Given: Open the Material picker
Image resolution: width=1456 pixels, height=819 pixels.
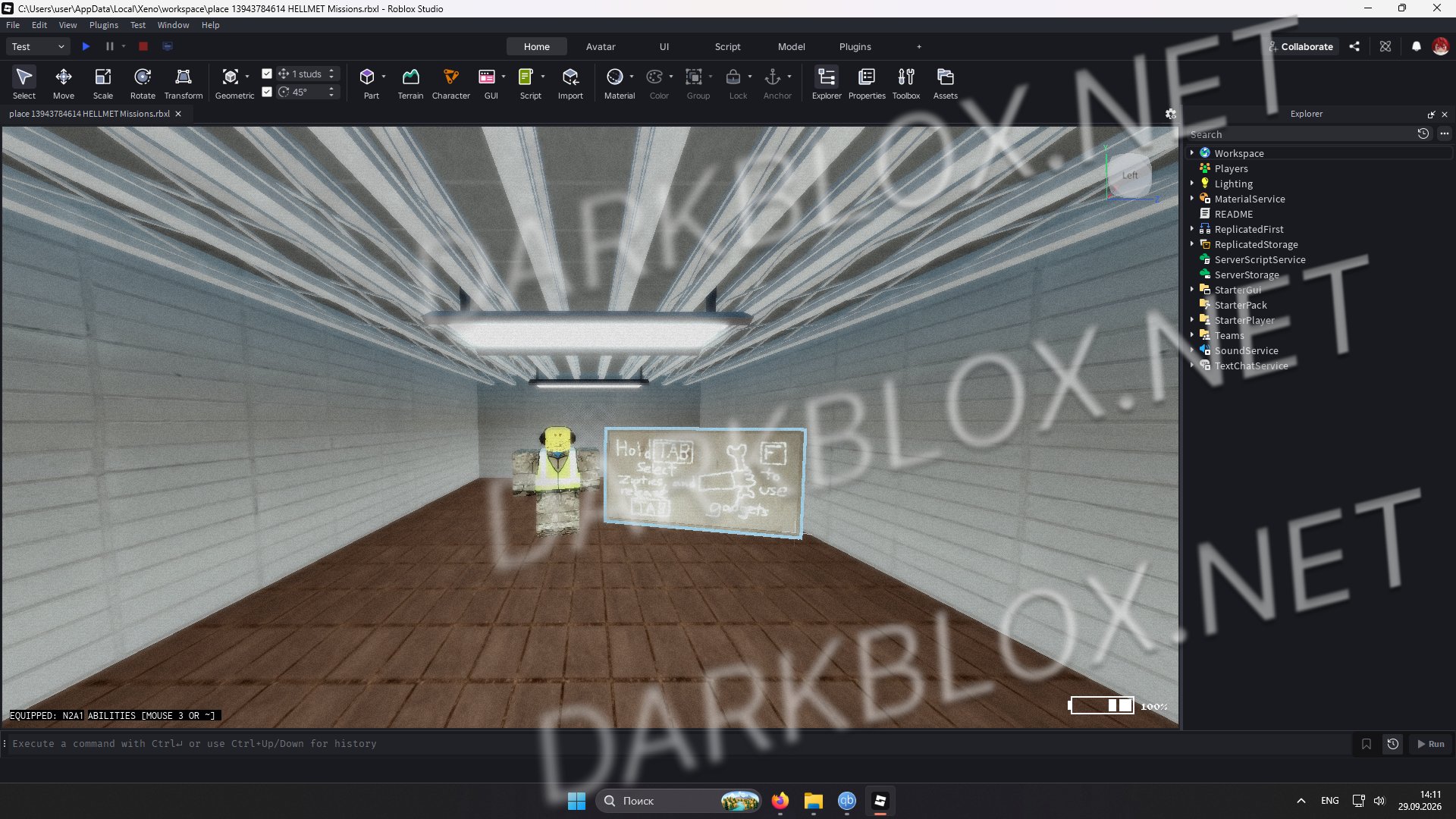Looking at the screenshot, I should click(620, 83).
